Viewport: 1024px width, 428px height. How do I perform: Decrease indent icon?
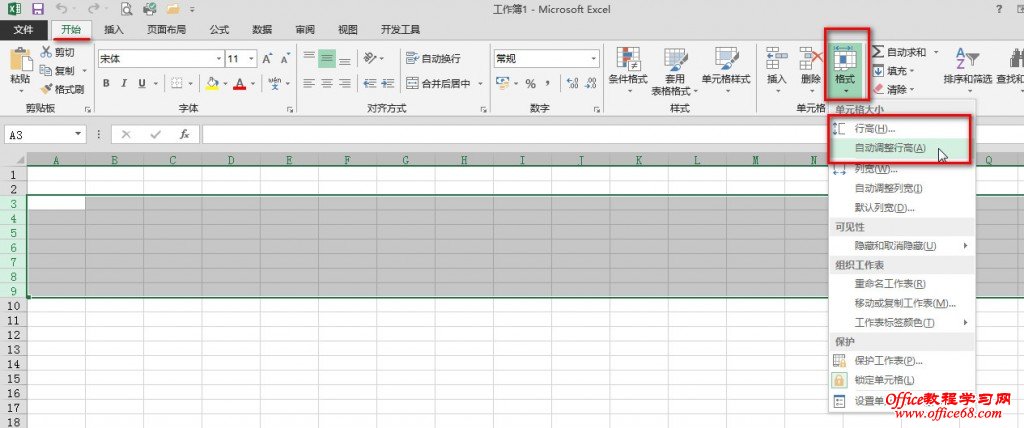[x=370, y=84]
